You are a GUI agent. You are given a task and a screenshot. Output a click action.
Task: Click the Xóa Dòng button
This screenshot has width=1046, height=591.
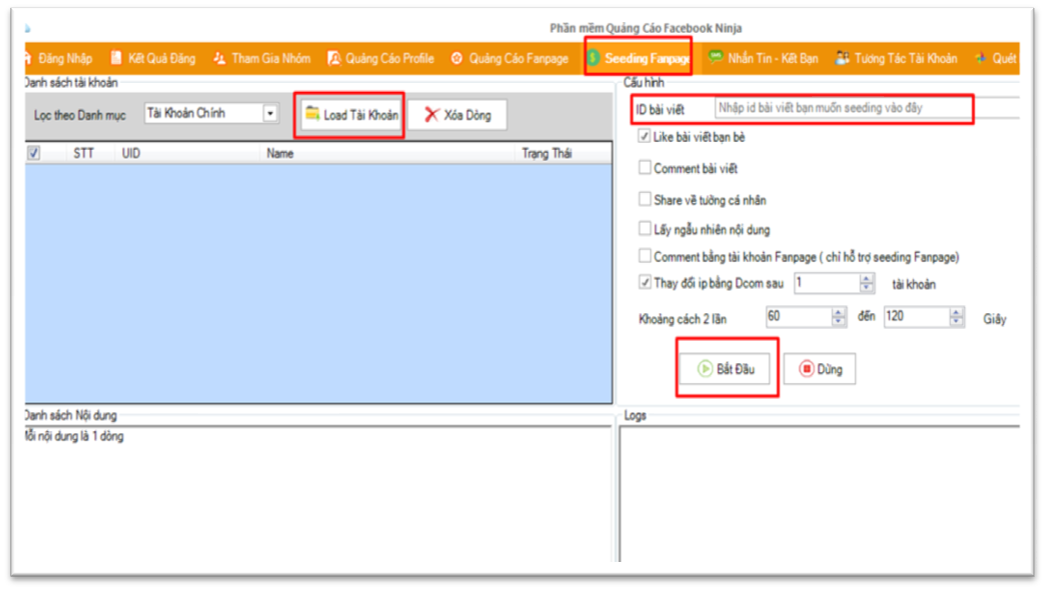[458, 115]
